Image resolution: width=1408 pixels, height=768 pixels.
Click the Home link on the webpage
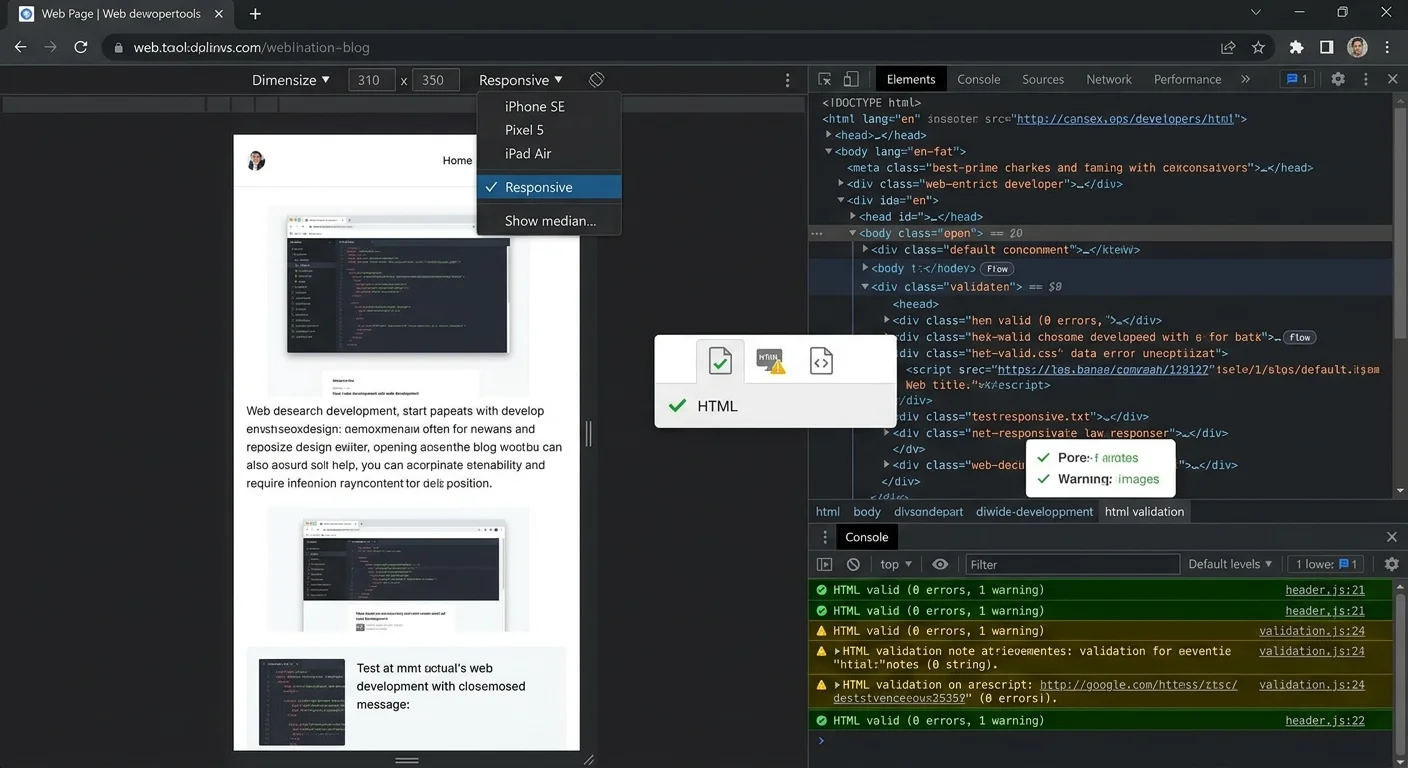pos(457,160)
